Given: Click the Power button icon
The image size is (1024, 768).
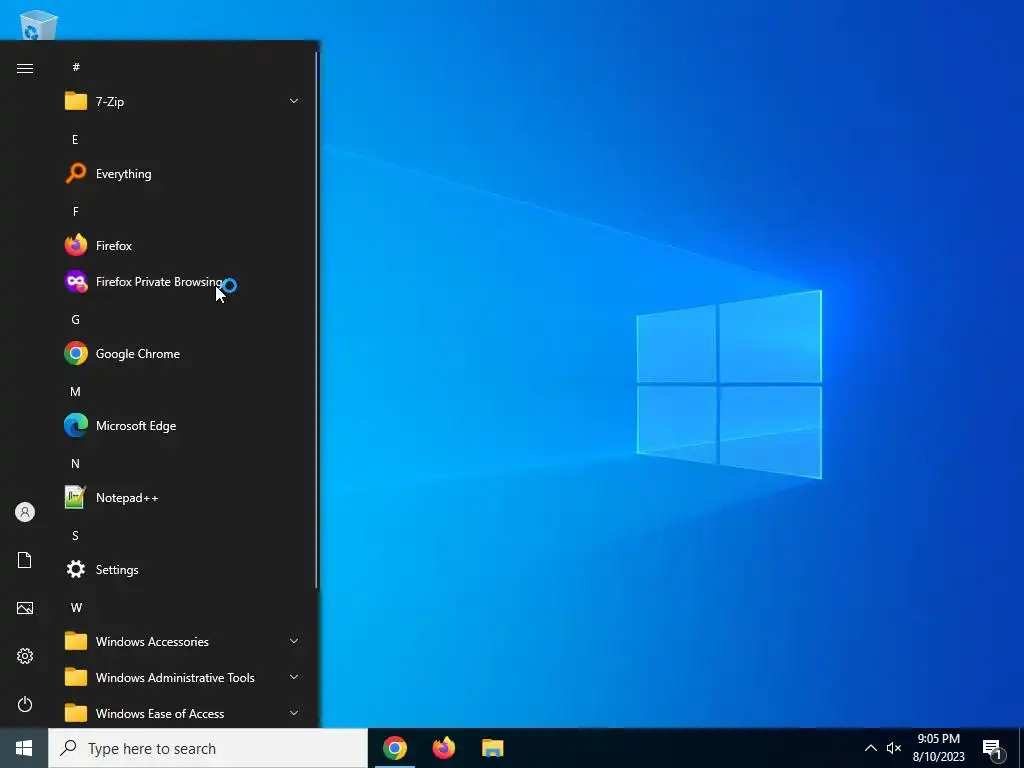Looking at the screenshot, I should tap(25, 704).
